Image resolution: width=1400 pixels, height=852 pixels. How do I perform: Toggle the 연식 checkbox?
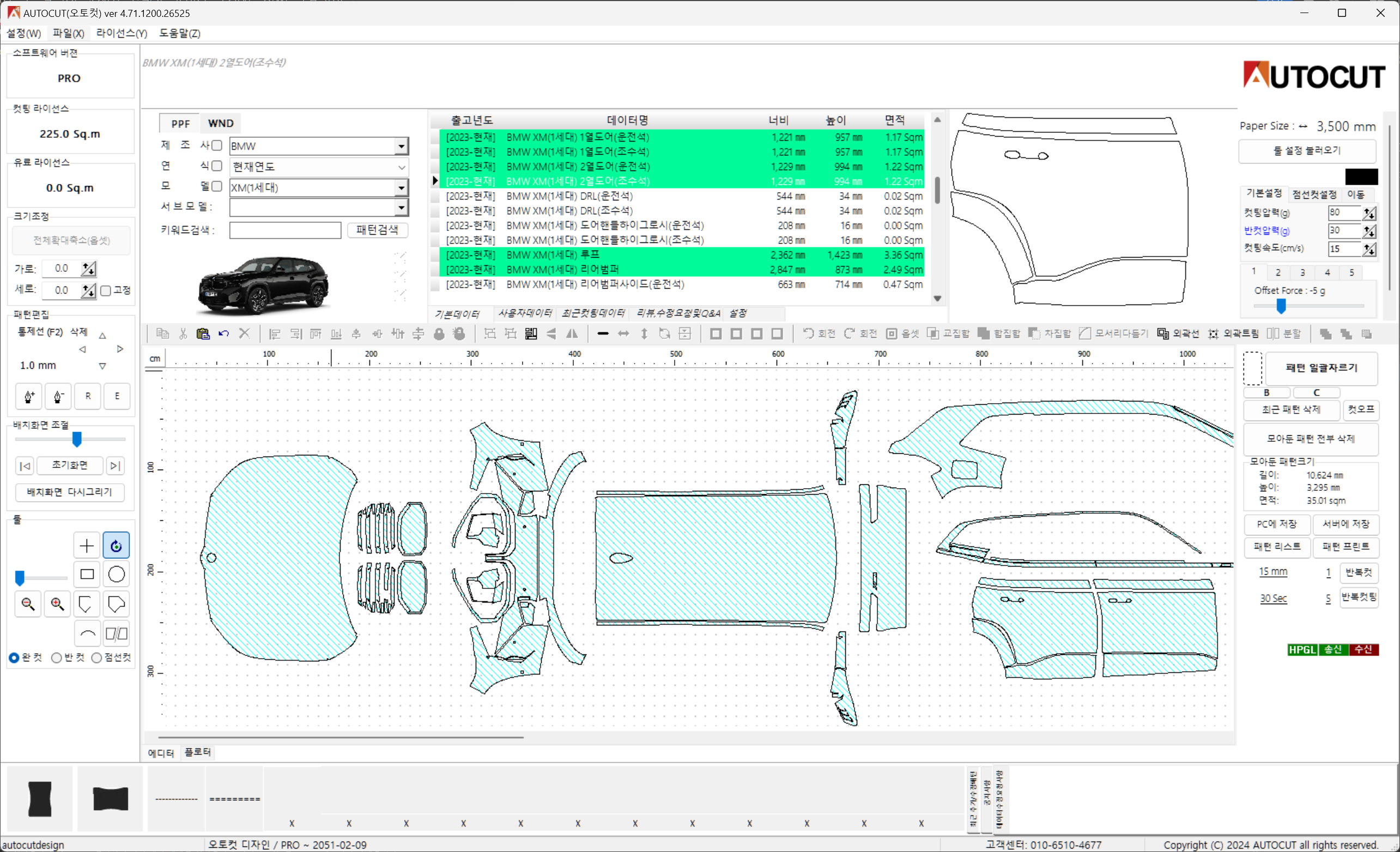point(217,166)
